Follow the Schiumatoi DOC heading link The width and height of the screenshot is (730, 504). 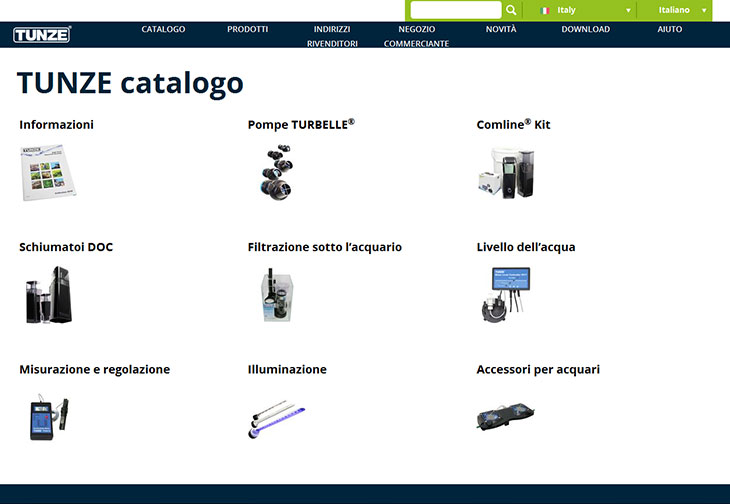pyautogui.click(x=66, y=247)
